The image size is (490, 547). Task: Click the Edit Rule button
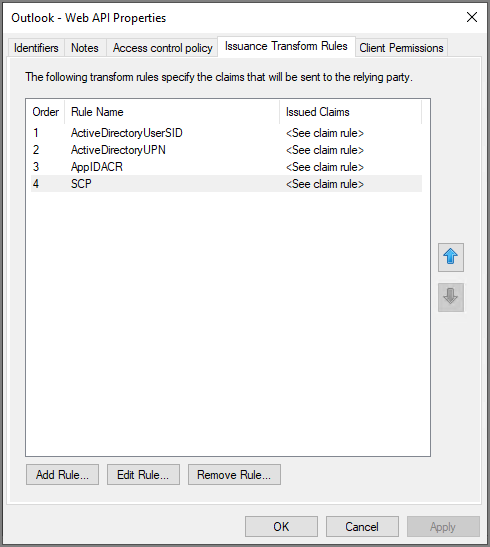pyautogui.click(x=143, y=474)
